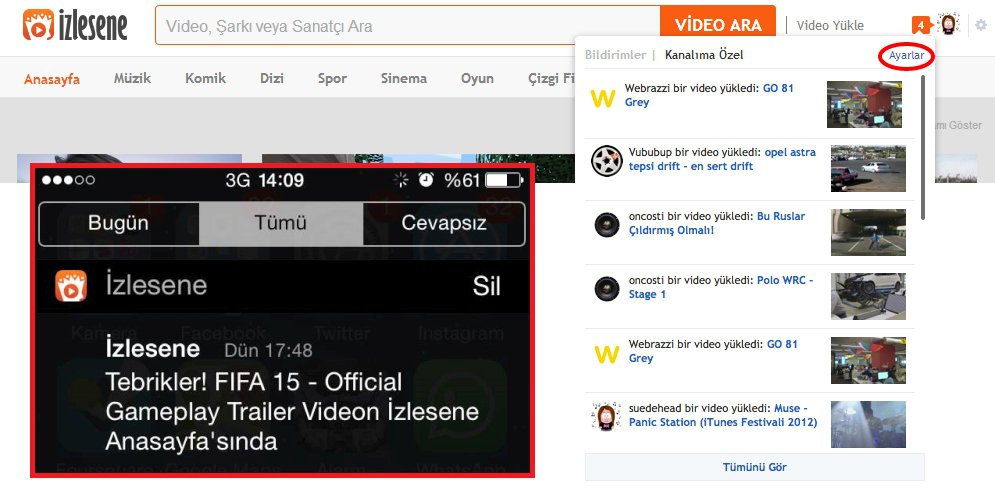Select the Cevapsız tab in phone screenshot
This screenshot has width=995, height=496.
point(444,223)
